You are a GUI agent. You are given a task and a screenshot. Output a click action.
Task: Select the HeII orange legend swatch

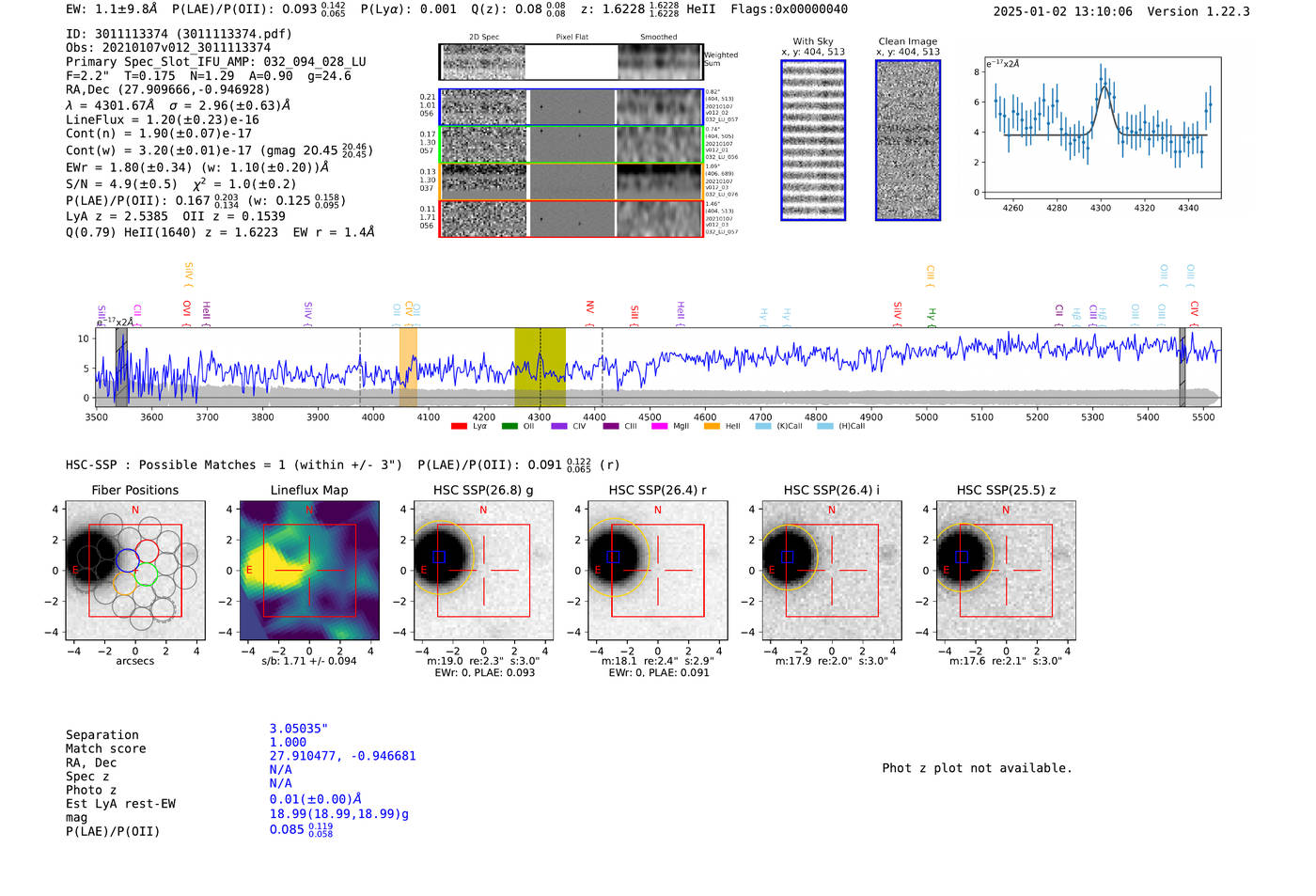[712, 426]
